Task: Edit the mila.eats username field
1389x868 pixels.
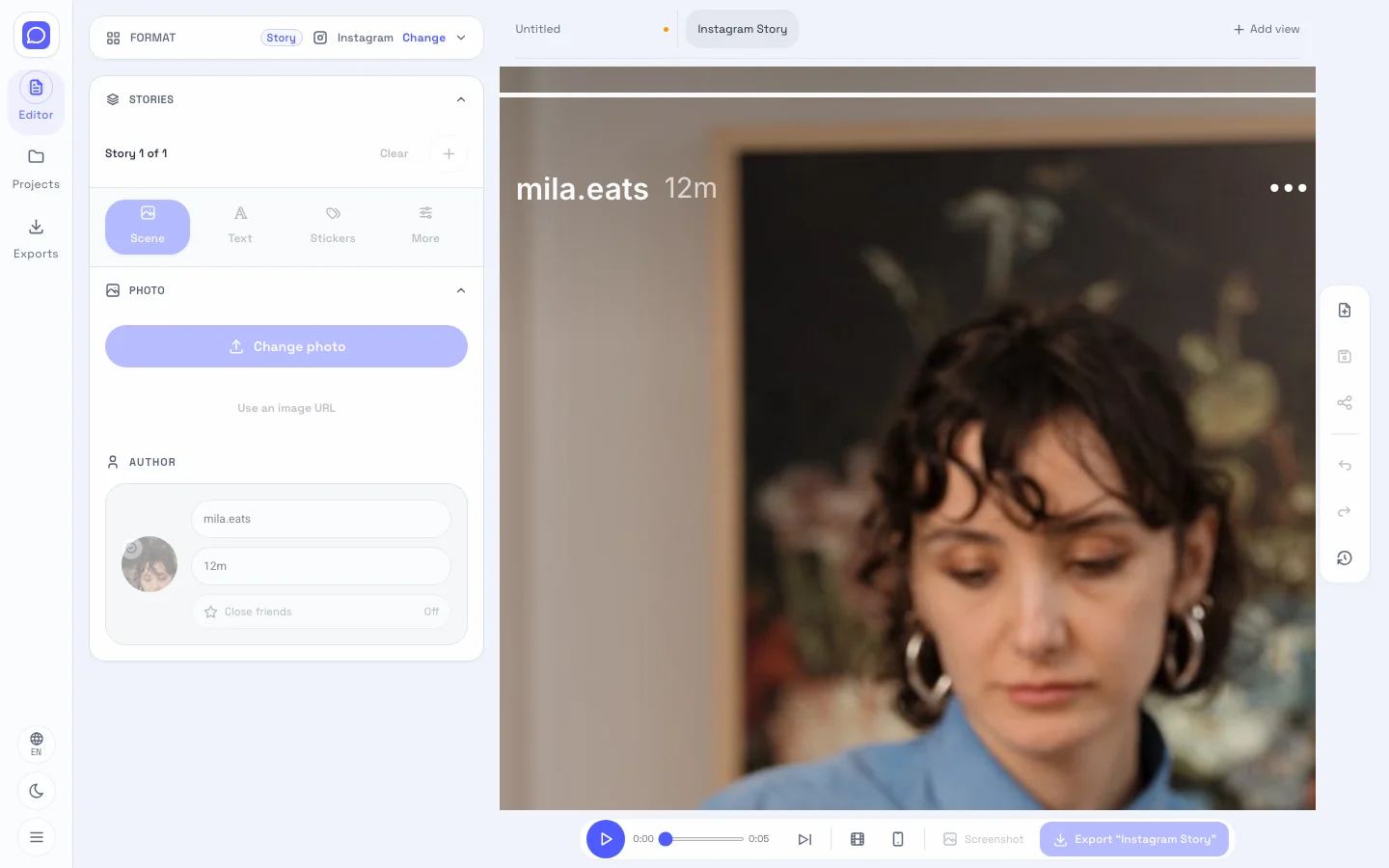Action: pyautogui.click(x=321, y=519)
